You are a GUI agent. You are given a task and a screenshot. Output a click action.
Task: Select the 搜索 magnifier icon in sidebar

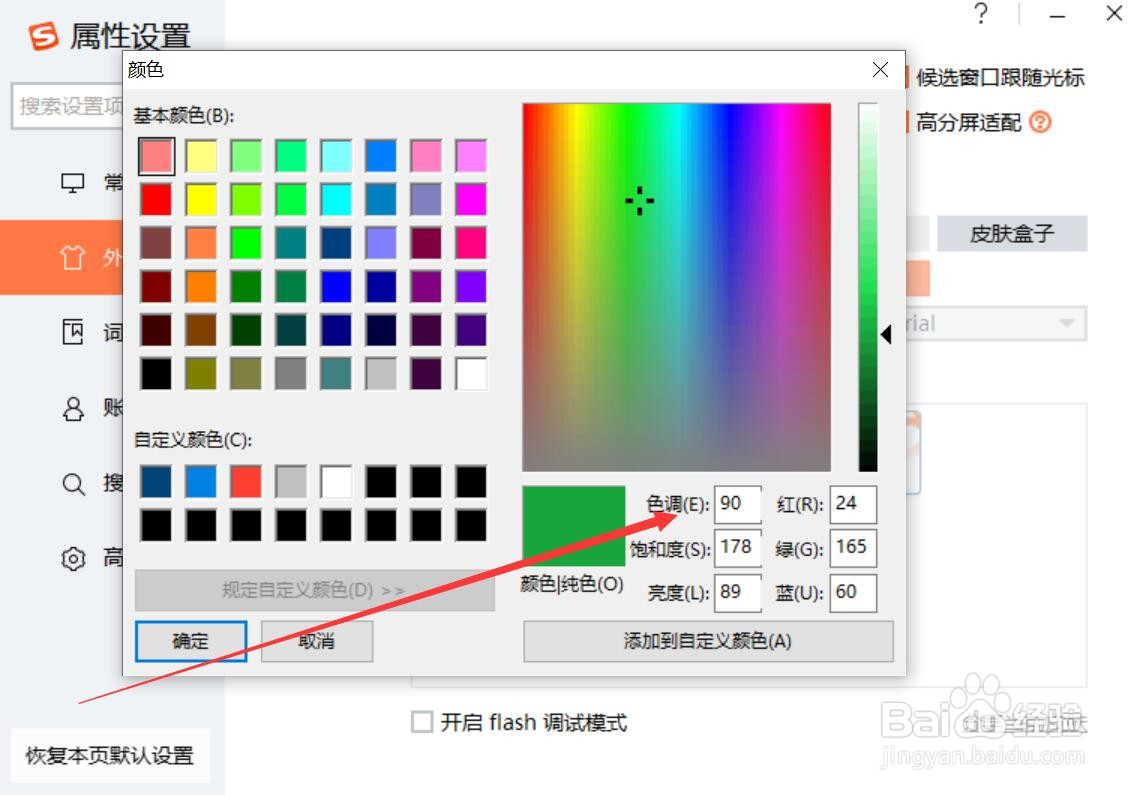[72, 483]
